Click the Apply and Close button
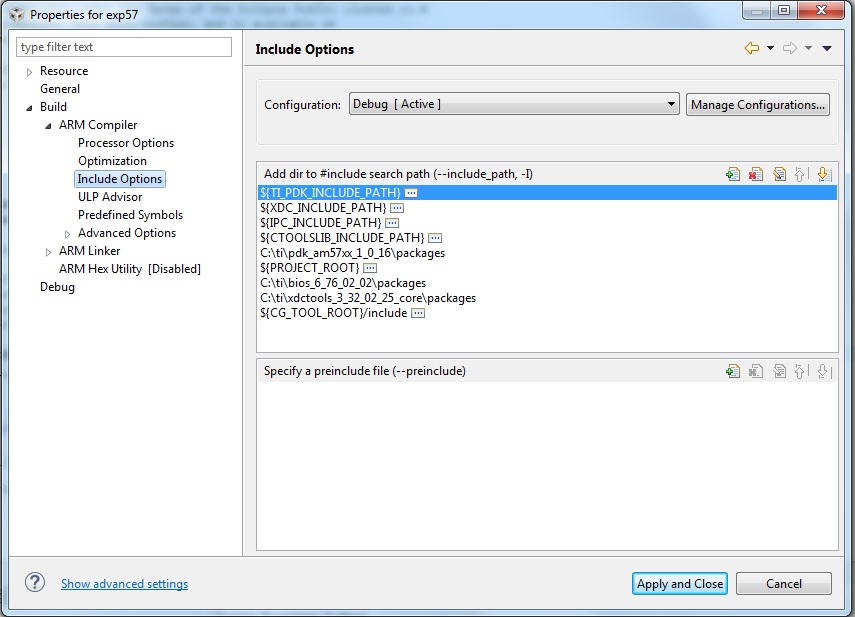 coord(679,583)
